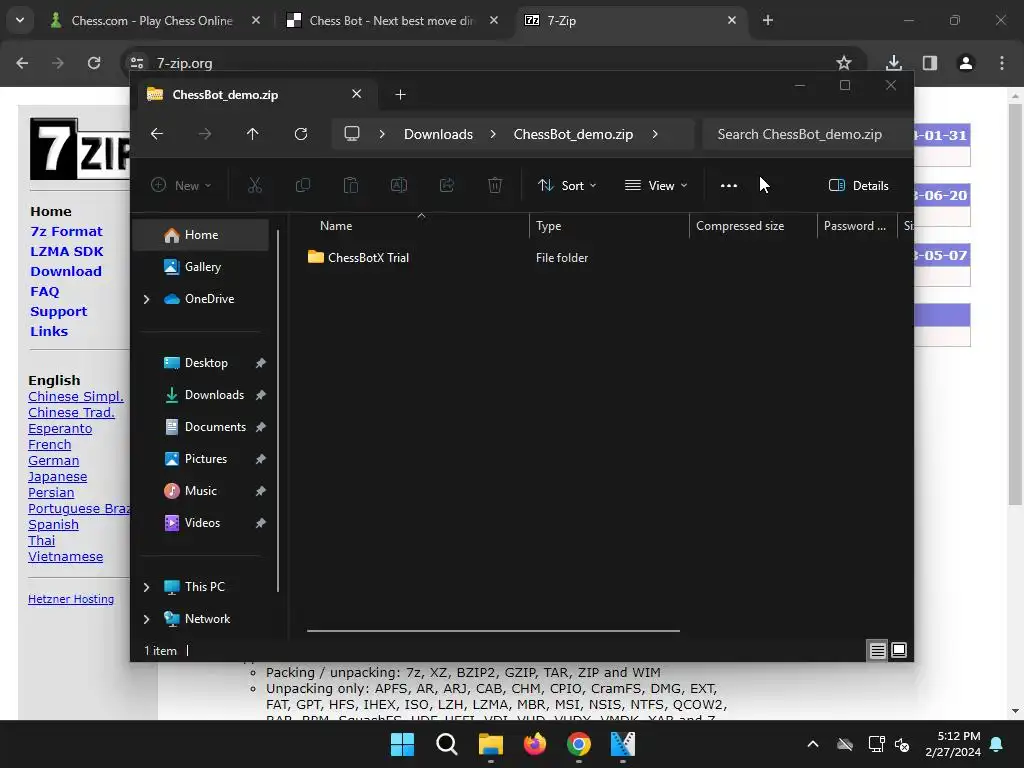Click the Copy icon in Explorer toolbar
The height and width of the screenshot is (768, 1024).
[x=302, y=185]
